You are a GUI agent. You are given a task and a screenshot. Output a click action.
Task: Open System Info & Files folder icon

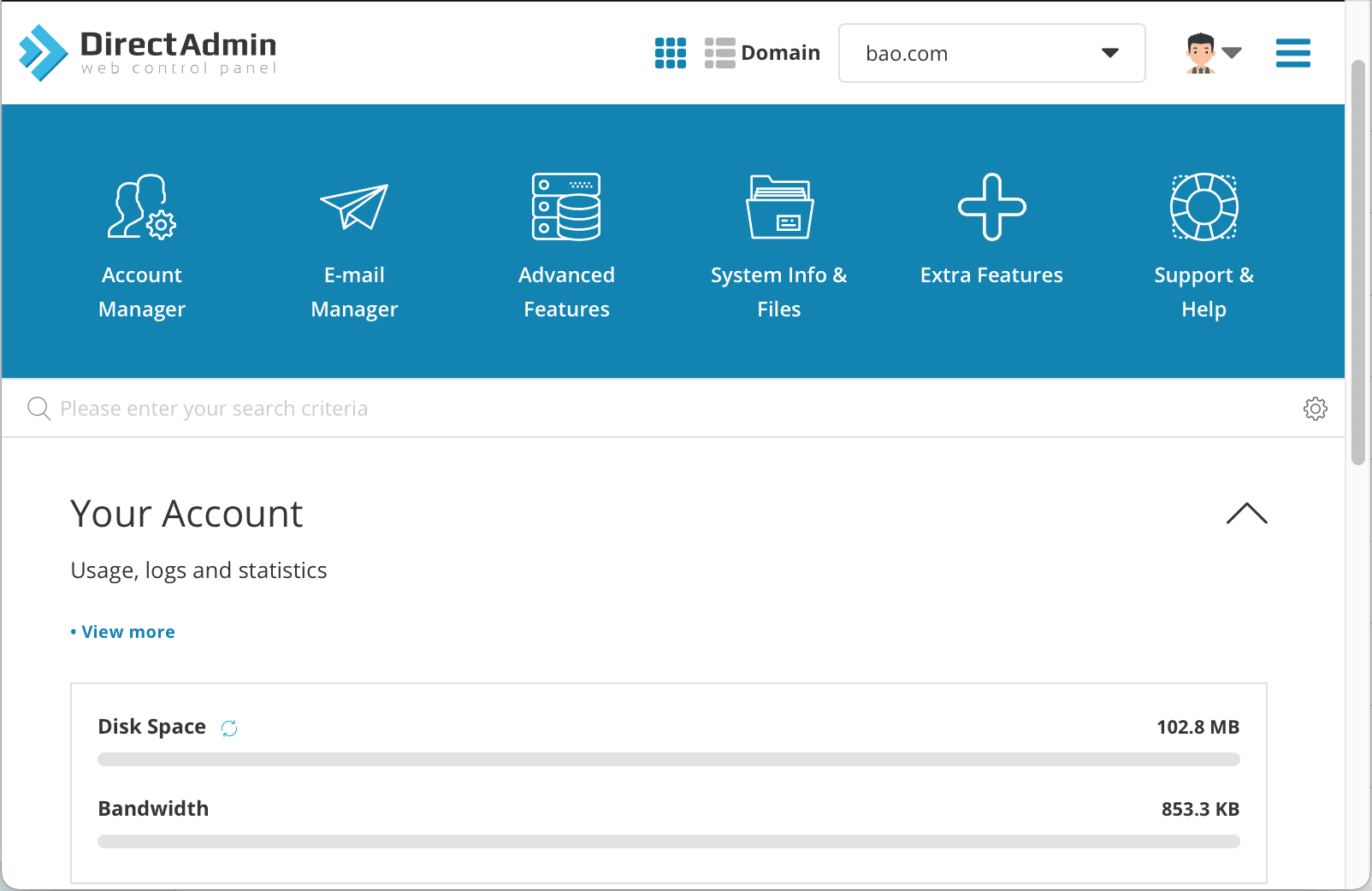click(x=779, y=207)
